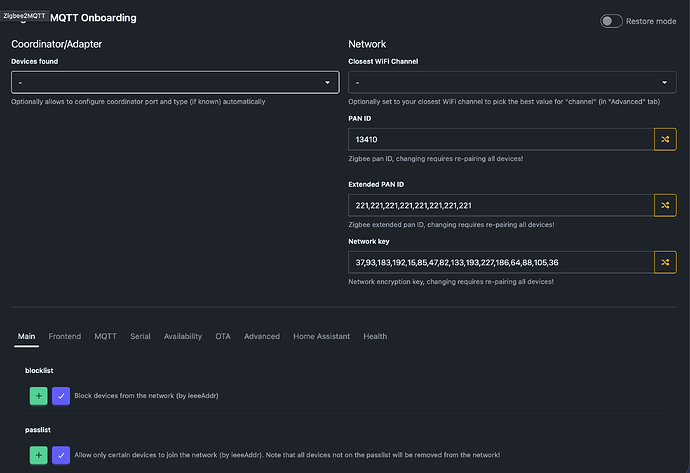Screen dimensions: 690x473
Task: Click 'Optionally set to your closest WiFi' hint
Action: point(504,102)
